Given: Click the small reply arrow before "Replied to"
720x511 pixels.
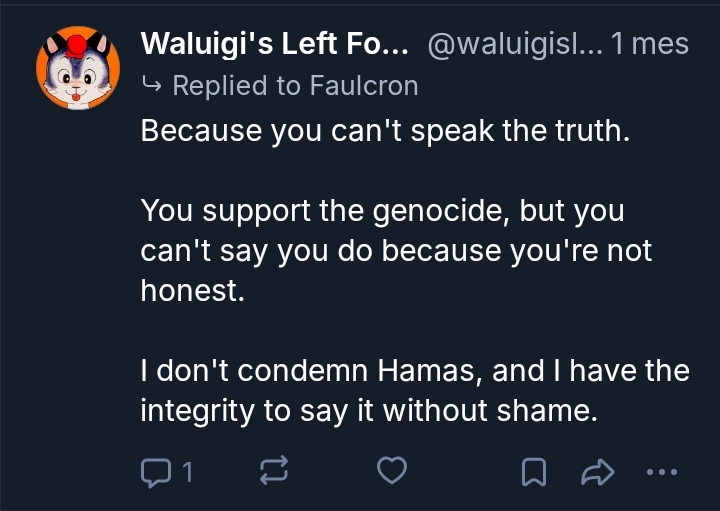Looking at the screenshot, I should (x=153, y=86).
